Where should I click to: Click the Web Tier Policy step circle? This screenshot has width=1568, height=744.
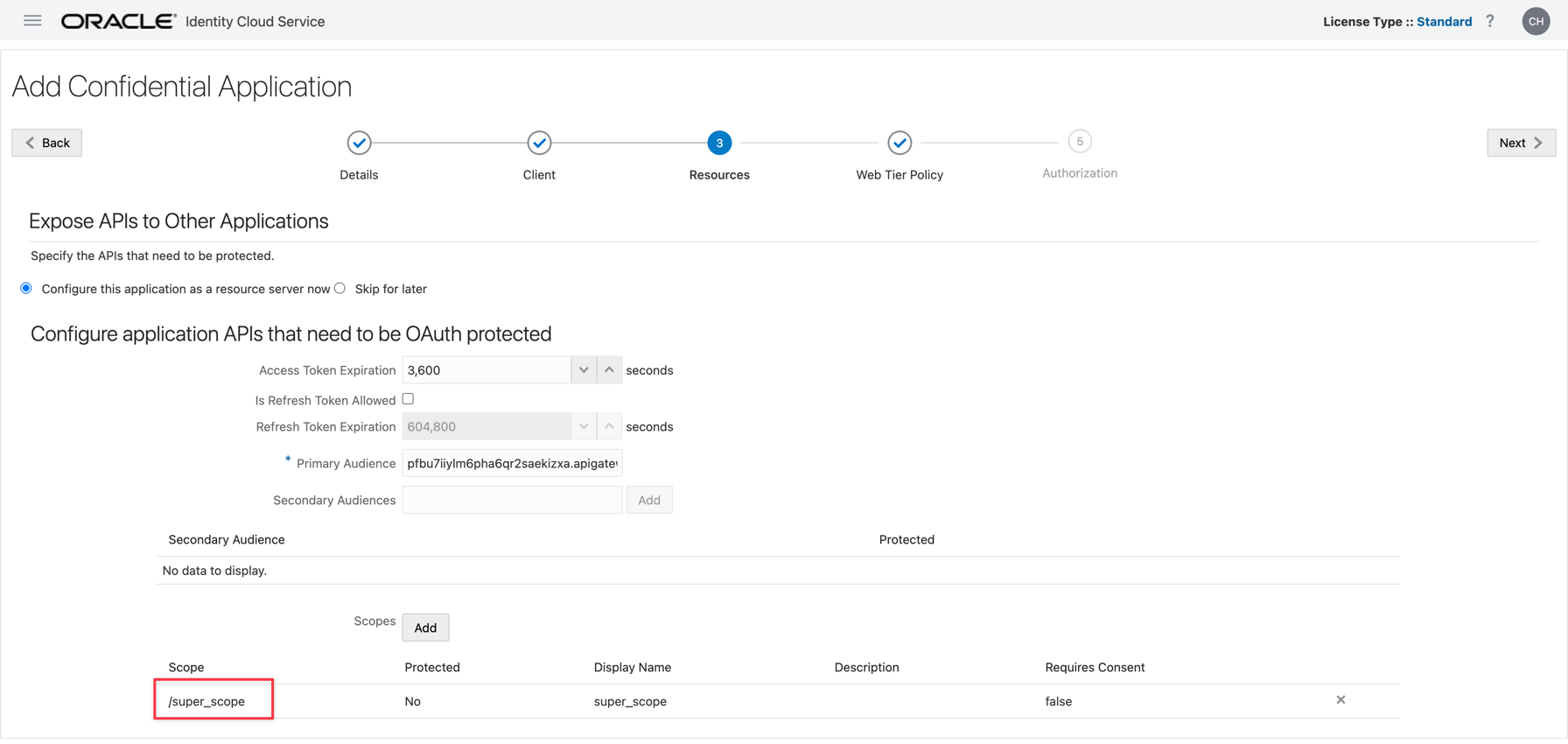click(899, 143)
